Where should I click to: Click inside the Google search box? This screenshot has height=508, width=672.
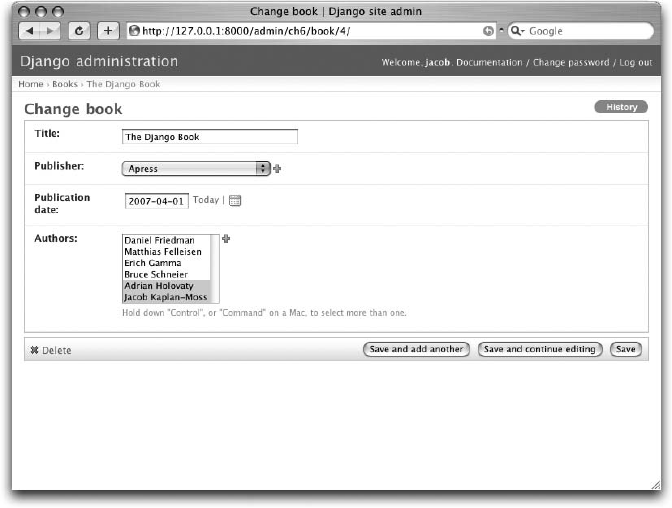tap(581, 31)
